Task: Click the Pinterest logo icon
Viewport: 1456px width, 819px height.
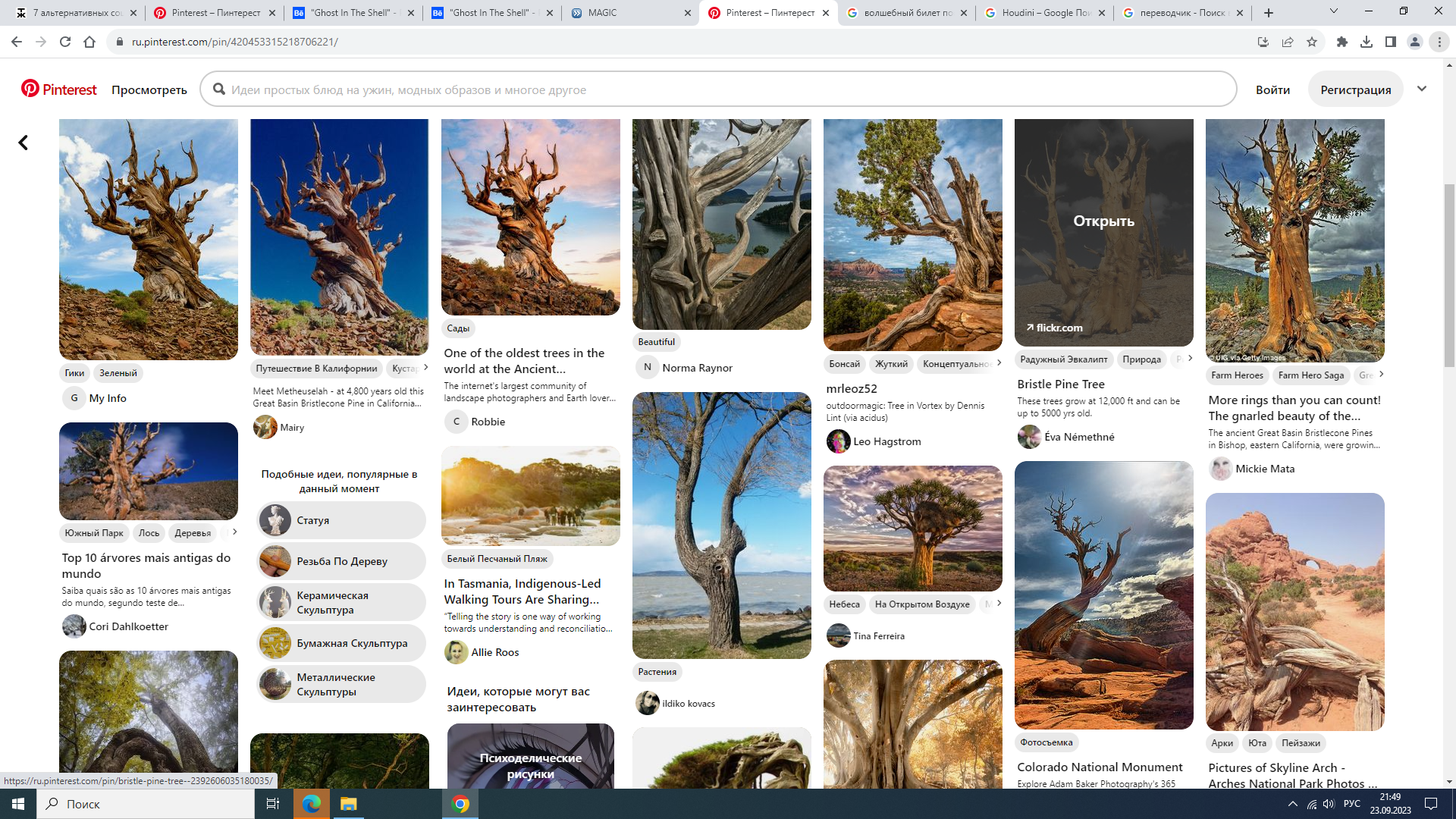Action: (x=30, y=89)
